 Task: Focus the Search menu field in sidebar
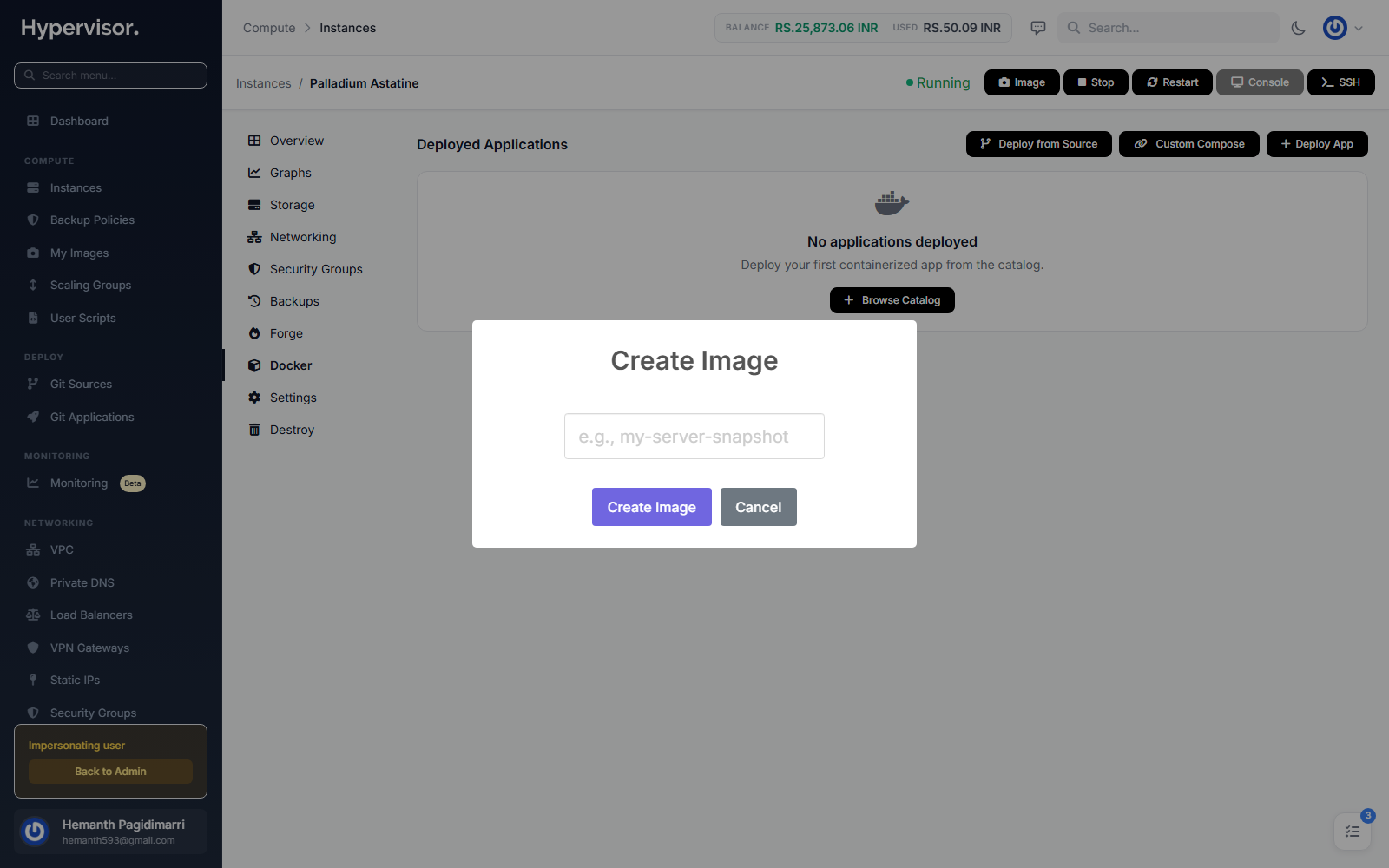(110, 76)
